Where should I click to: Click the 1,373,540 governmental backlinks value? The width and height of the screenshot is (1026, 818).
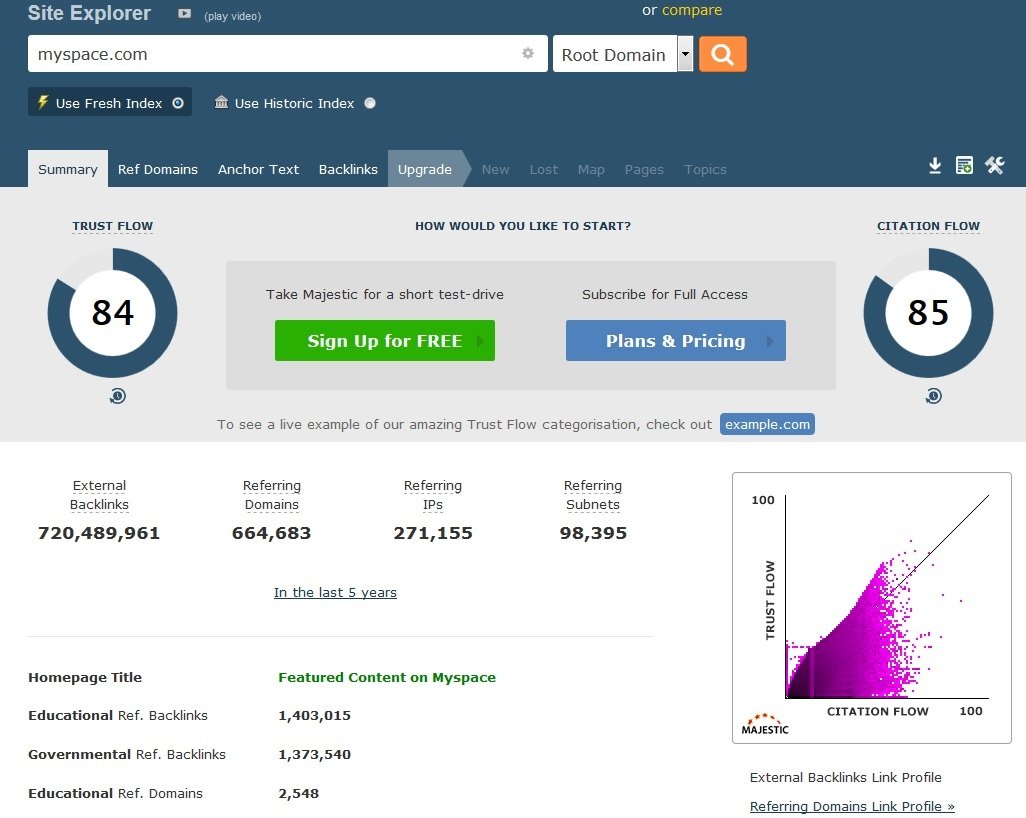pos(315,755)
